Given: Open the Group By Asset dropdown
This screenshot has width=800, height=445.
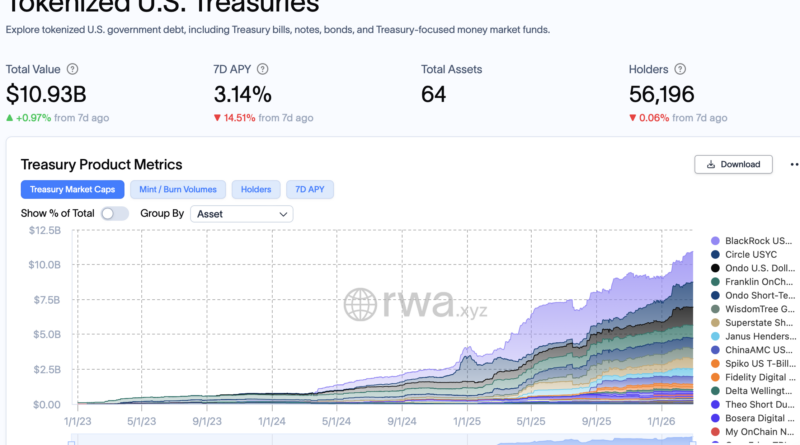Looking at the screenshot, I should 241,214.
